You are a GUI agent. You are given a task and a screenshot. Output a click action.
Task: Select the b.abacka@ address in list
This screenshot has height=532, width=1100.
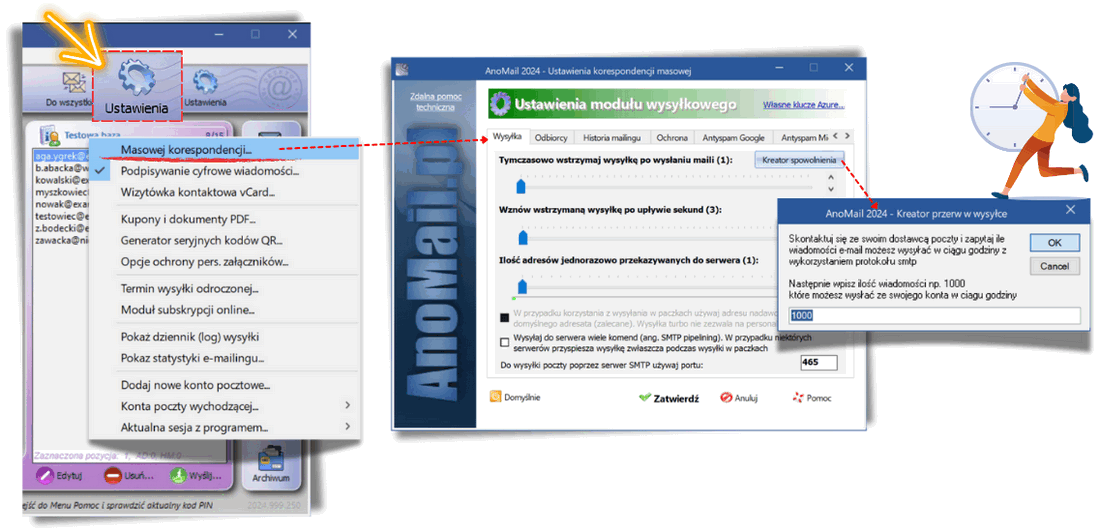click(x=63, y=168)
